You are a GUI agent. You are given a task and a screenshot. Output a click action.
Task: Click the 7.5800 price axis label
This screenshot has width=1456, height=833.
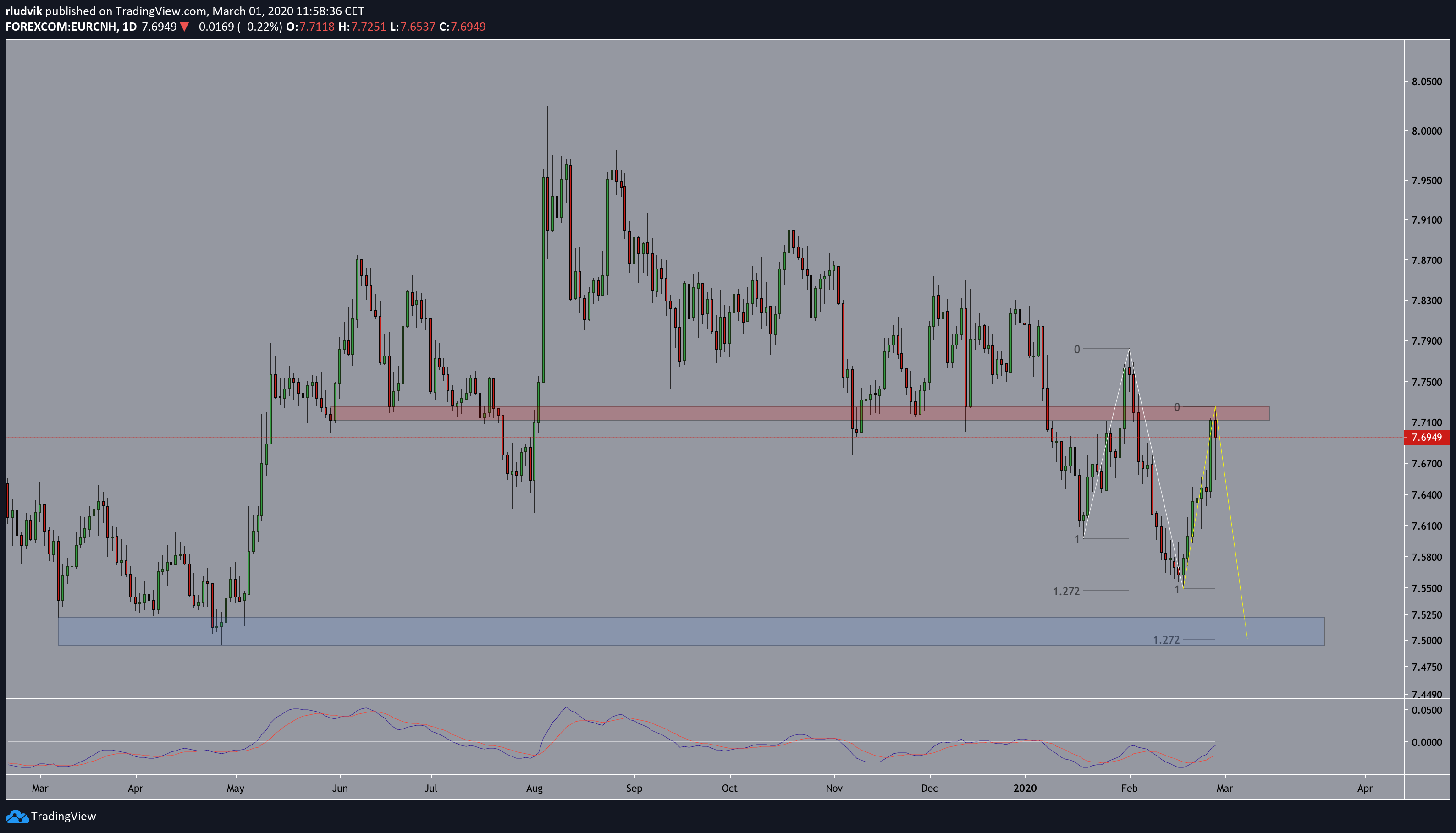coord(1427,557)
